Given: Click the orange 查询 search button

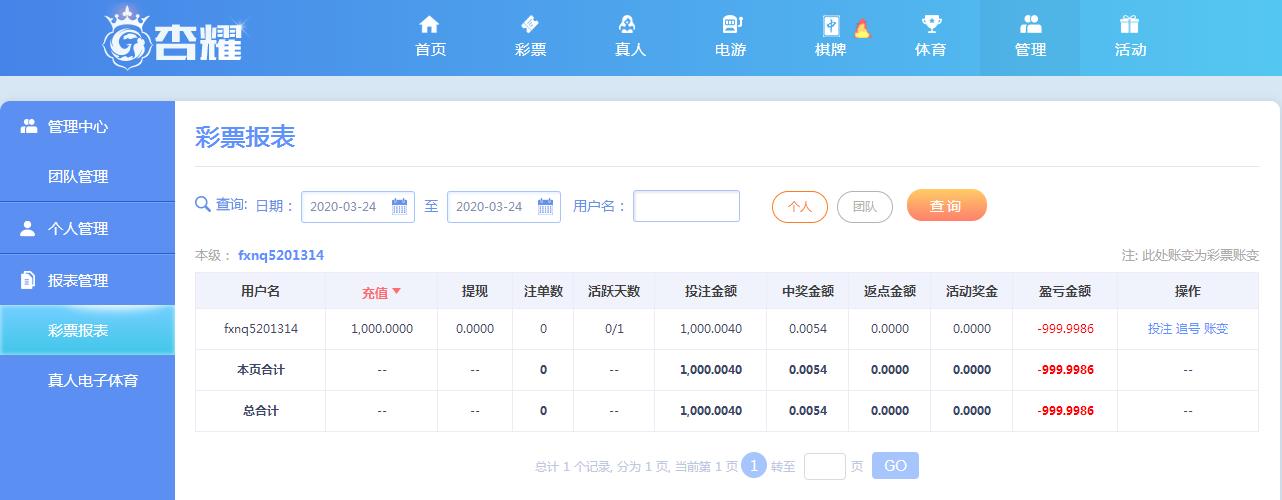Looking at the screenshot, I should tap(946, 206).
